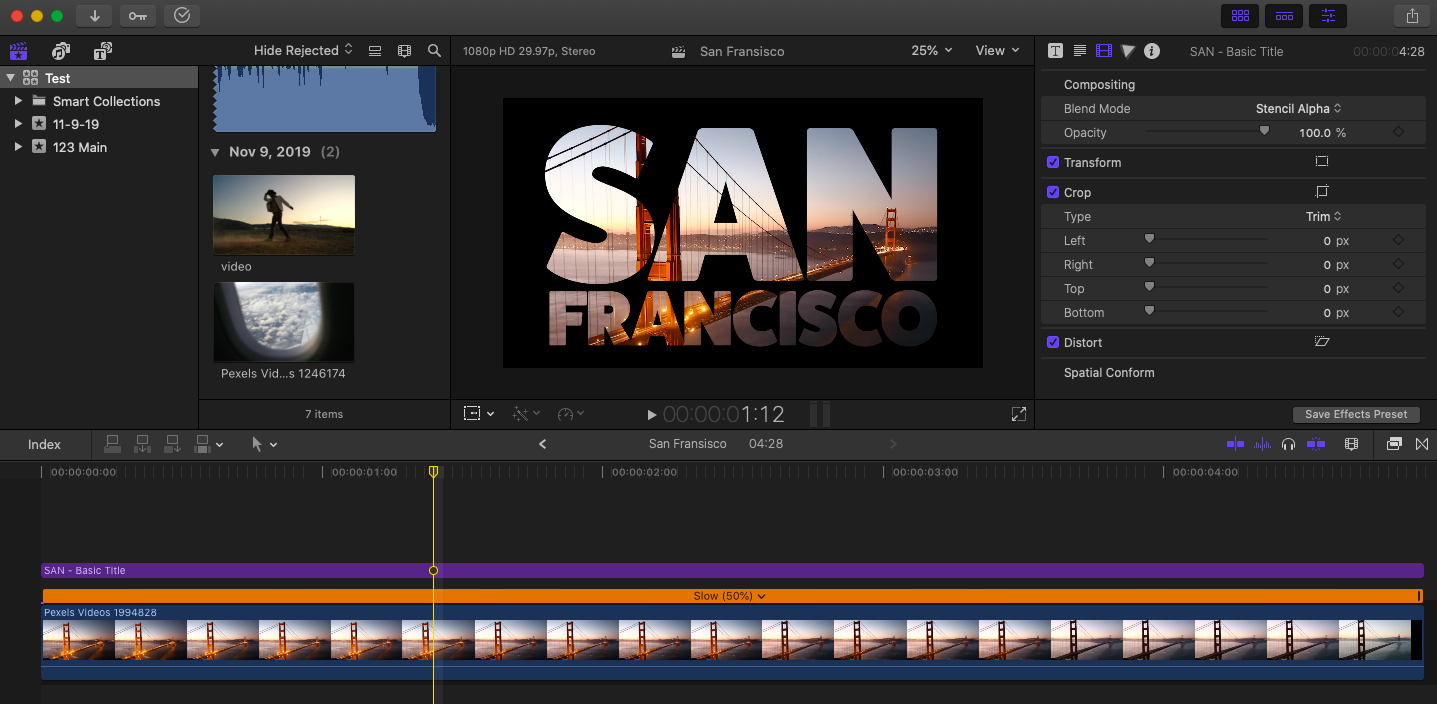Expand Smart Collections folder
Screen dimensions: 1437x704
tap(18, 101)
